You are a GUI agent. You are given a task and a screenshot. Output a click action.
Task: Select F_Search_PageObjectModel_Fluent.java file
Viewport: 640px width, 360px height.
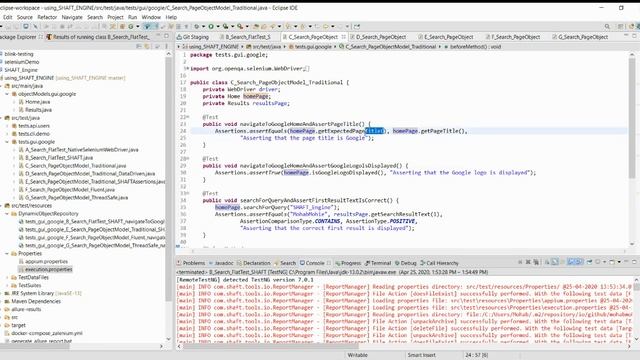[70, 190]
